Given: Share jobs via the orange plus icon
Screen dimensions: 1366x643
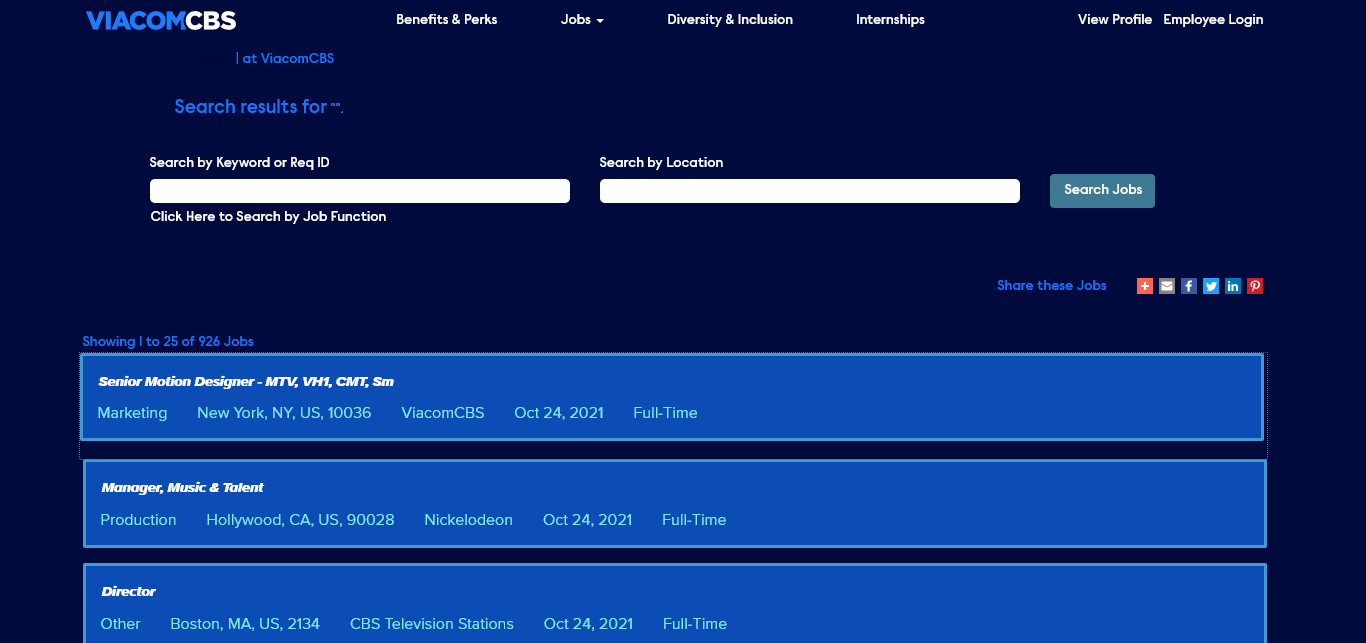Looking at the screenshot, I should [x=1145, y=286].
